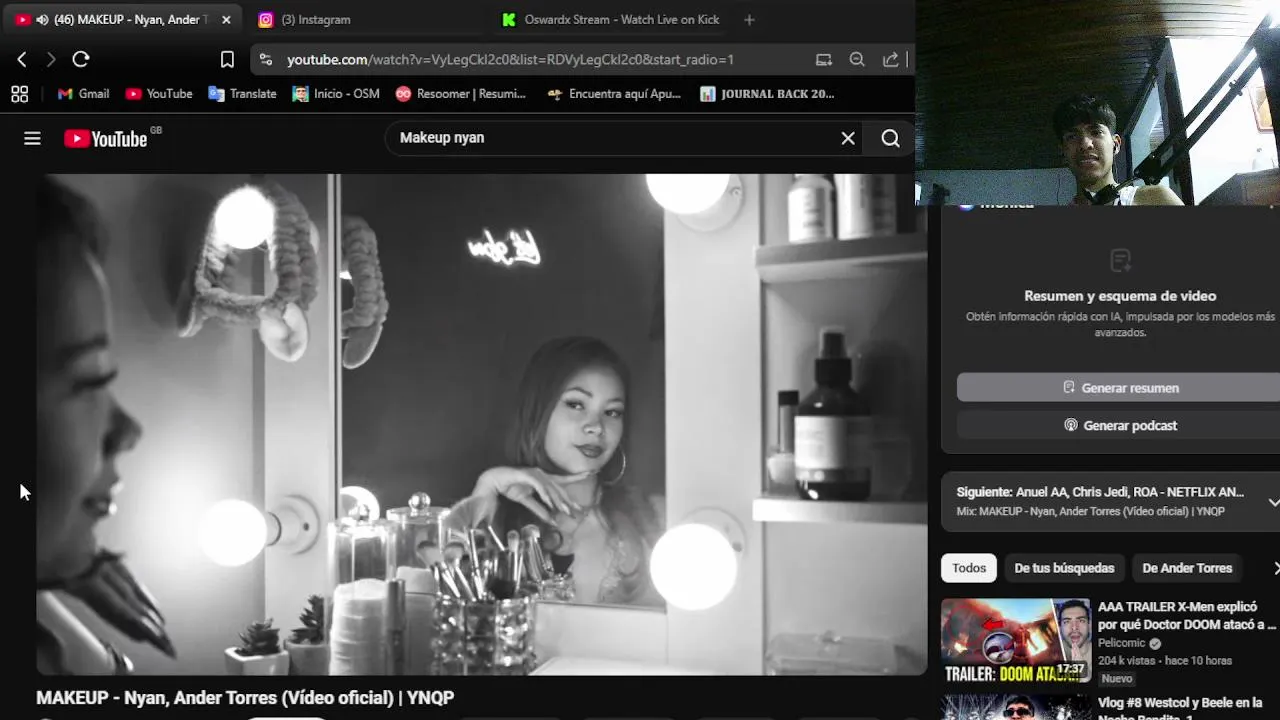Go back to the previous page
The width and height of the screenshot is (1280, 720).
(x=22, y=60)
